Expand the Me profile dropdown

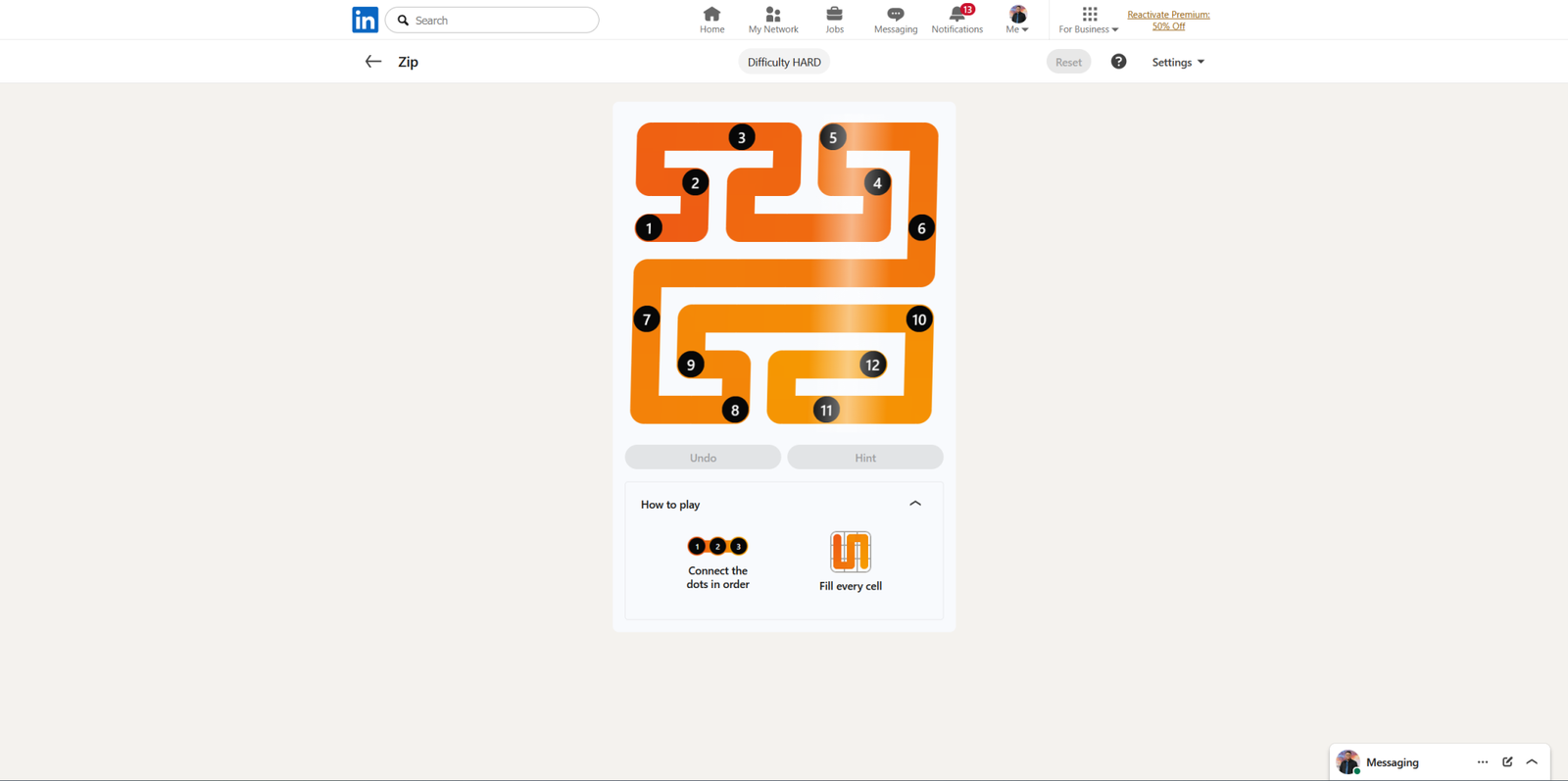click(x=1017, y=20)
